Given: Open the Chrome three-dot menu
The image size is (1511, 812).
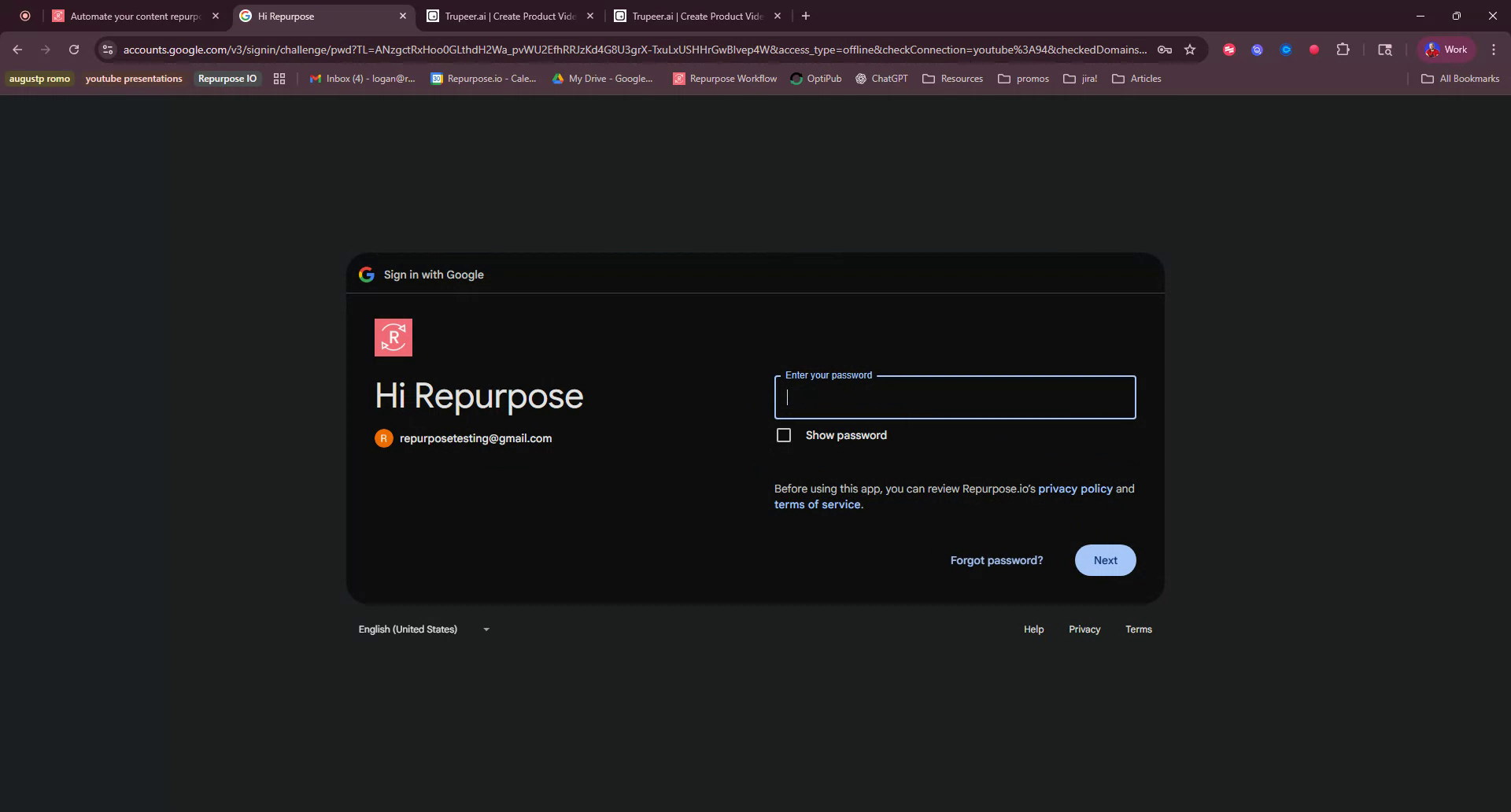Looking at the screenshot, I should coord(1494,49).
